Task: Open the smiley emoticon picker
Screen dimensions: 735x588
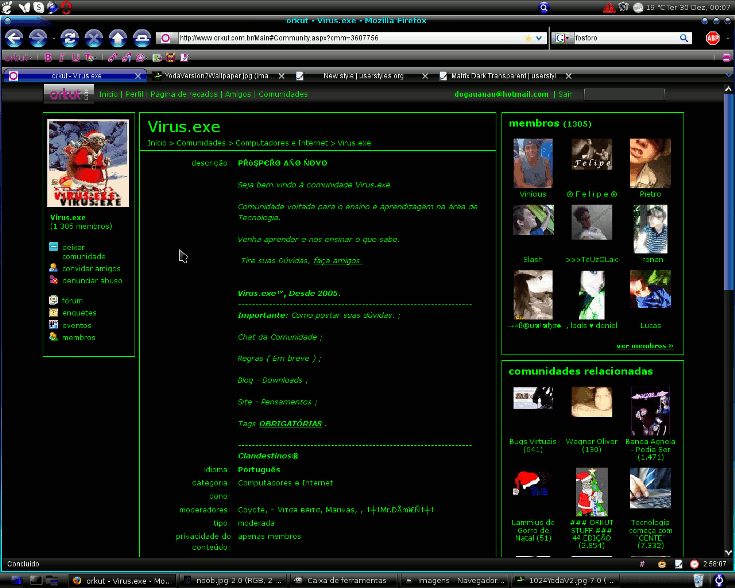Action: [140, 58]
